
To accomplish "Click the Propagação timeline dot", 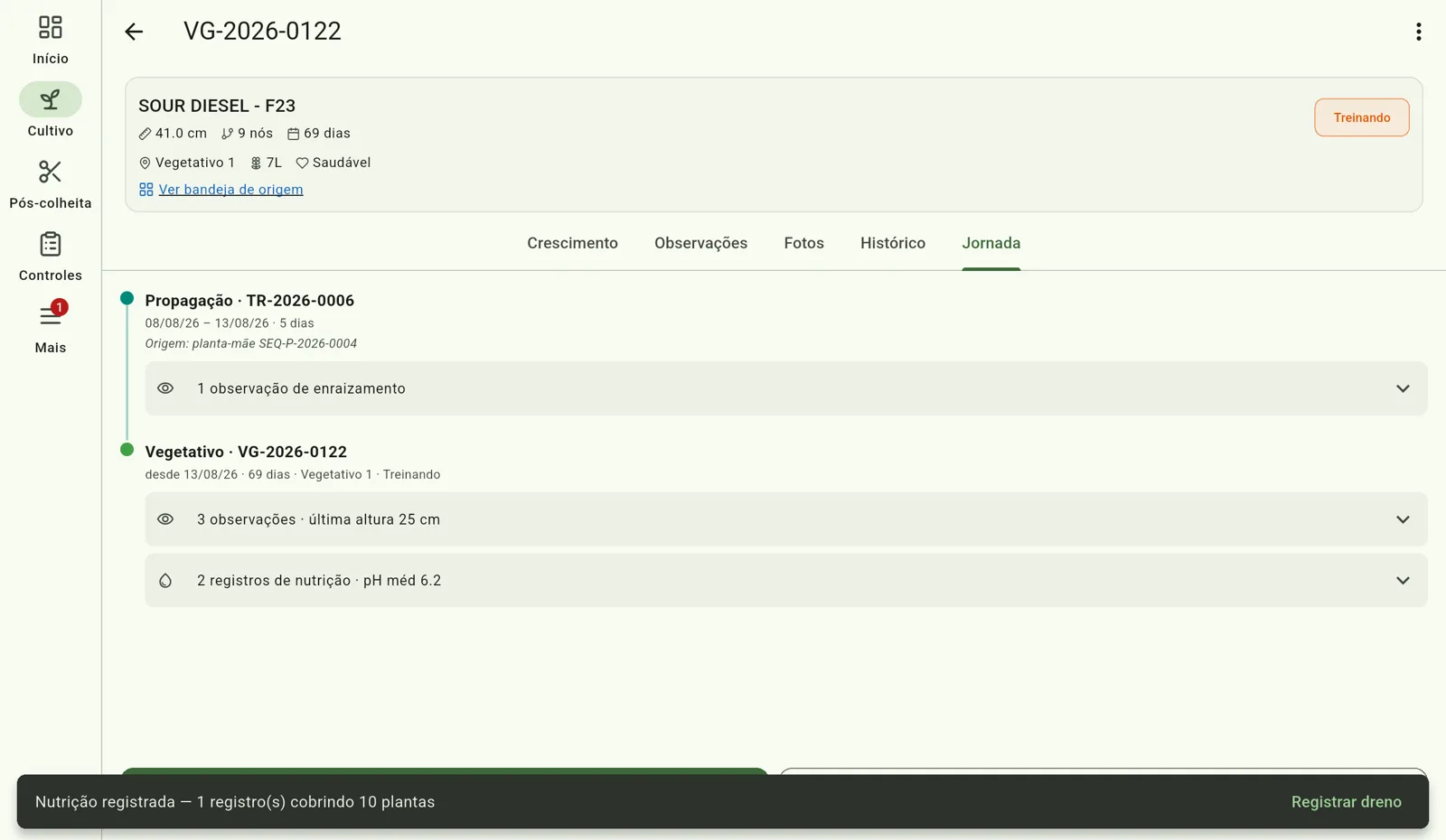I will (x=127, y=298).
